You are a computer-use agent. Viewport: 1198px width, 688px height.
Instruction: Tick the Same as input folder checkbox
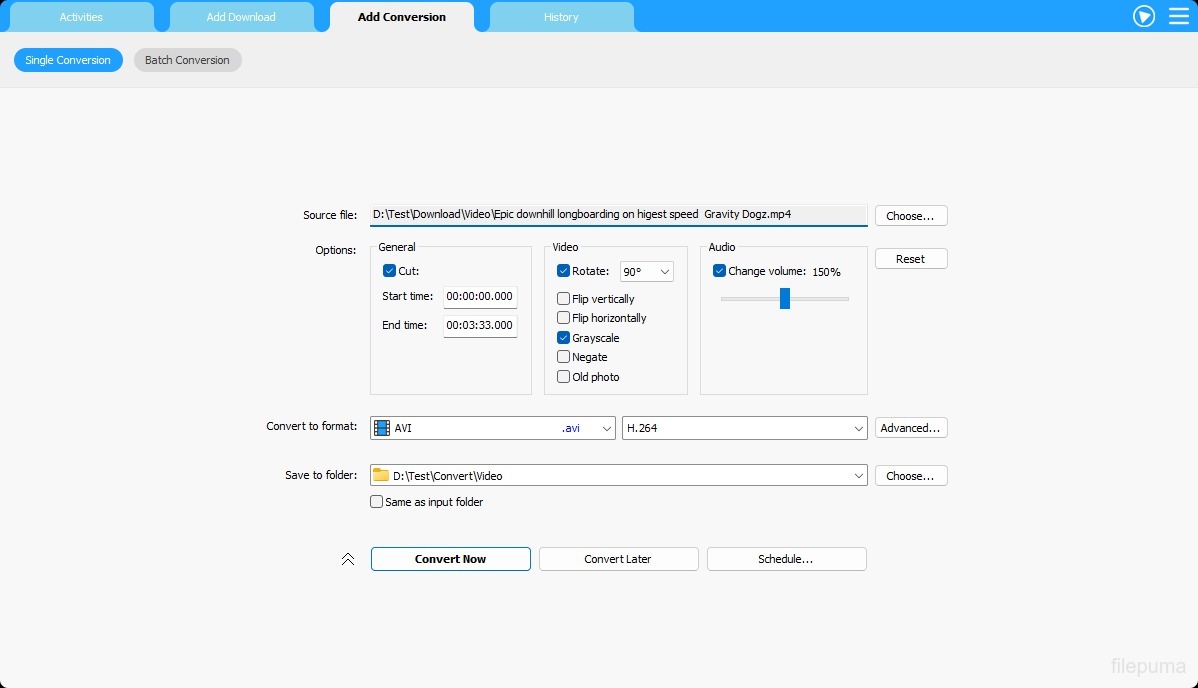click(377, 502)
